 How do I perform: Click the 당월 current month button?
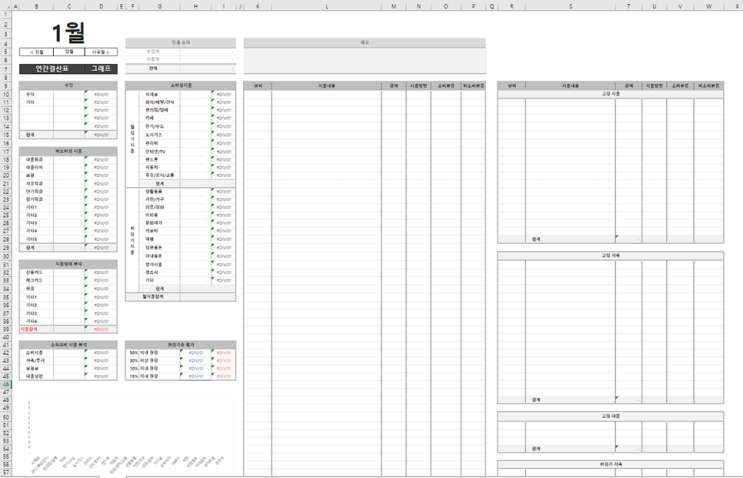[x=69, y=52]
